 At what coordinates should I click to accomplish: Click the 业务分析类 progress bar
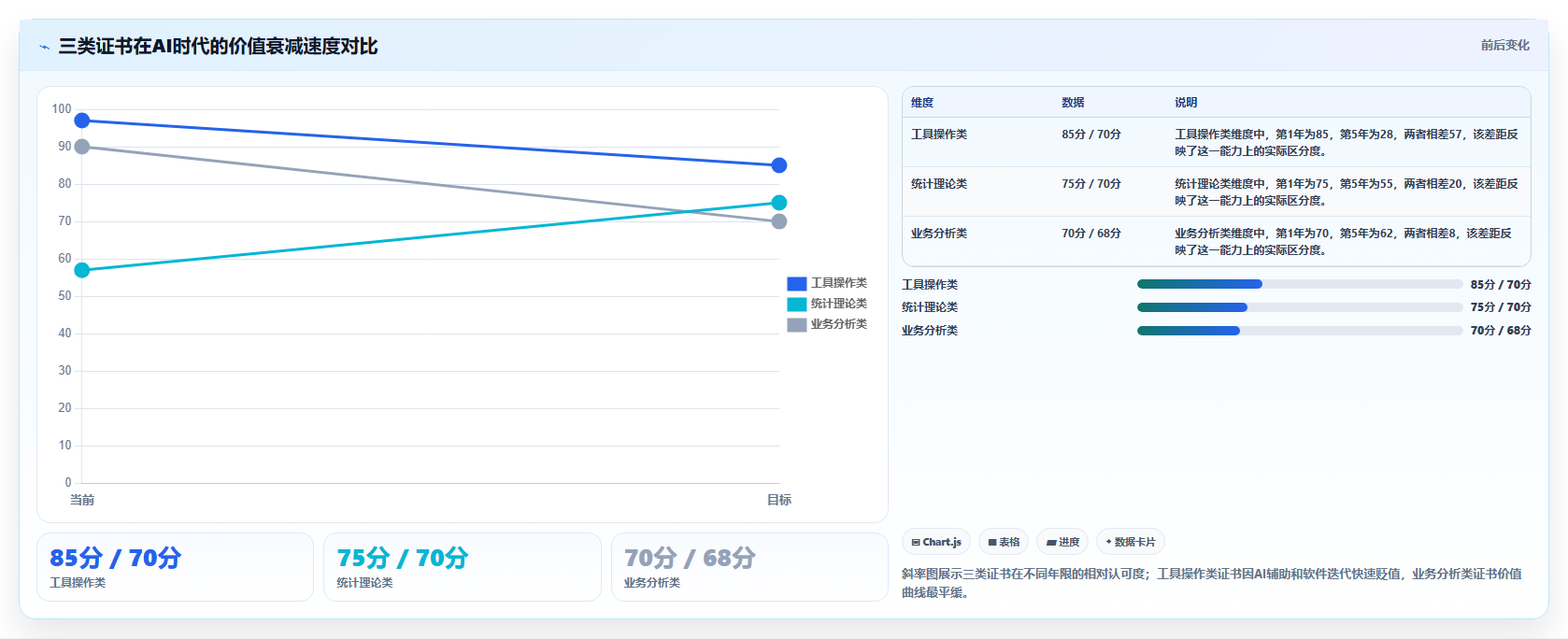pyautogui.click(x=1300, y=331)
